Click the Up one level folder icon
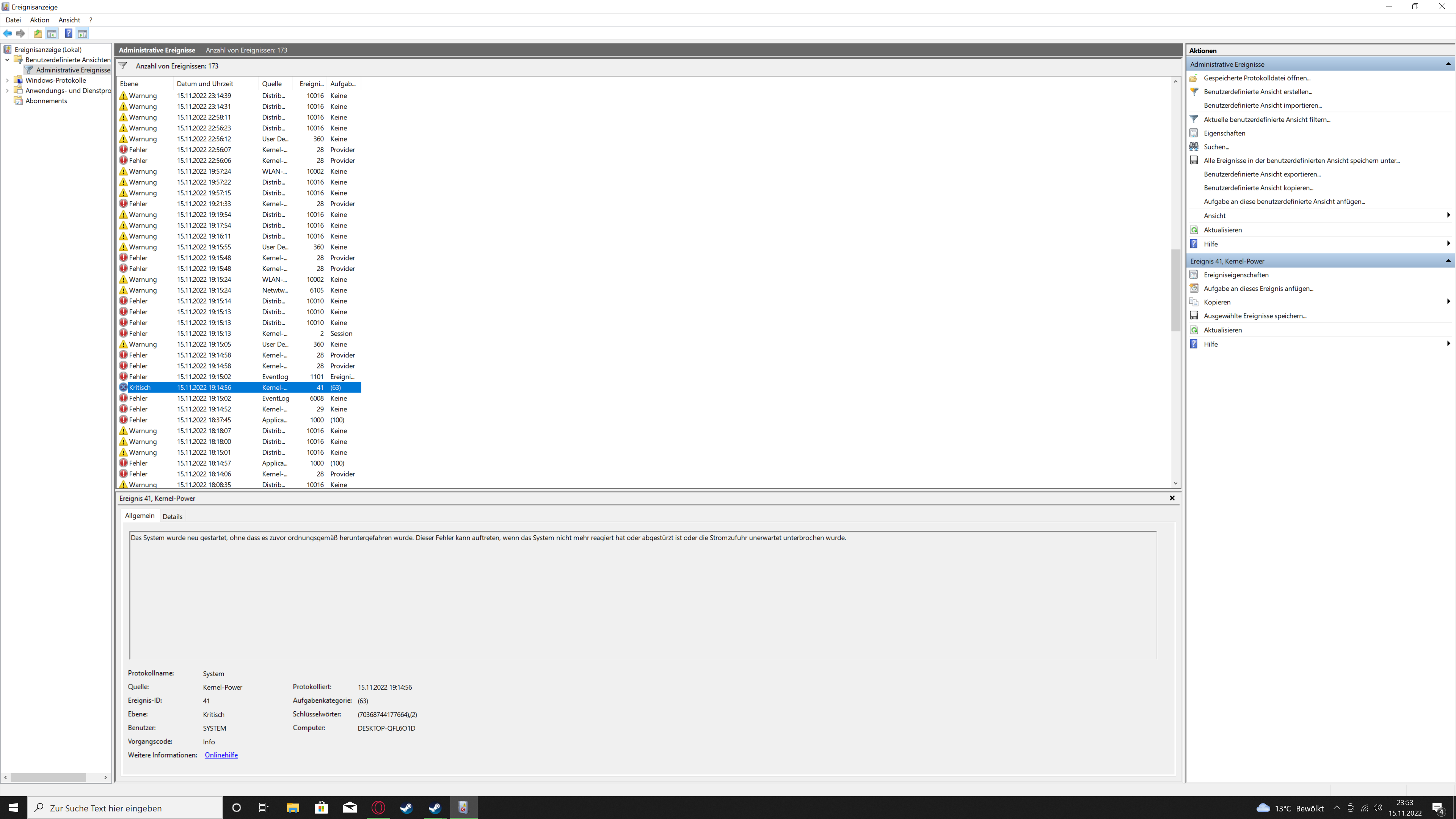Screen dimensions: 1456x819 pos(38,33)
